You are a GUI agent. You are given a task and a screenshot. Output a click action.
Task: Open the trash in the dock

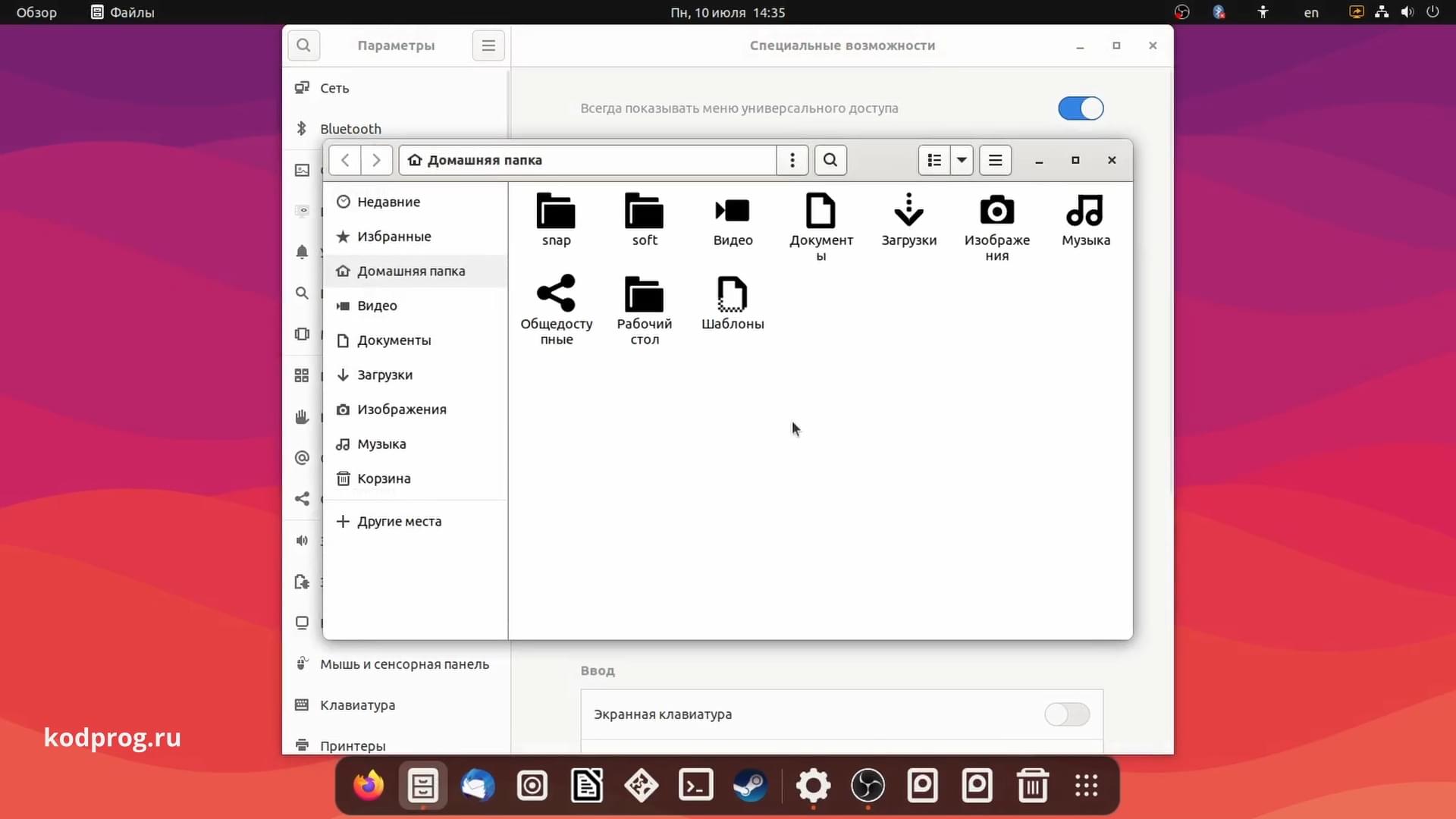(x=1032, y=786)
